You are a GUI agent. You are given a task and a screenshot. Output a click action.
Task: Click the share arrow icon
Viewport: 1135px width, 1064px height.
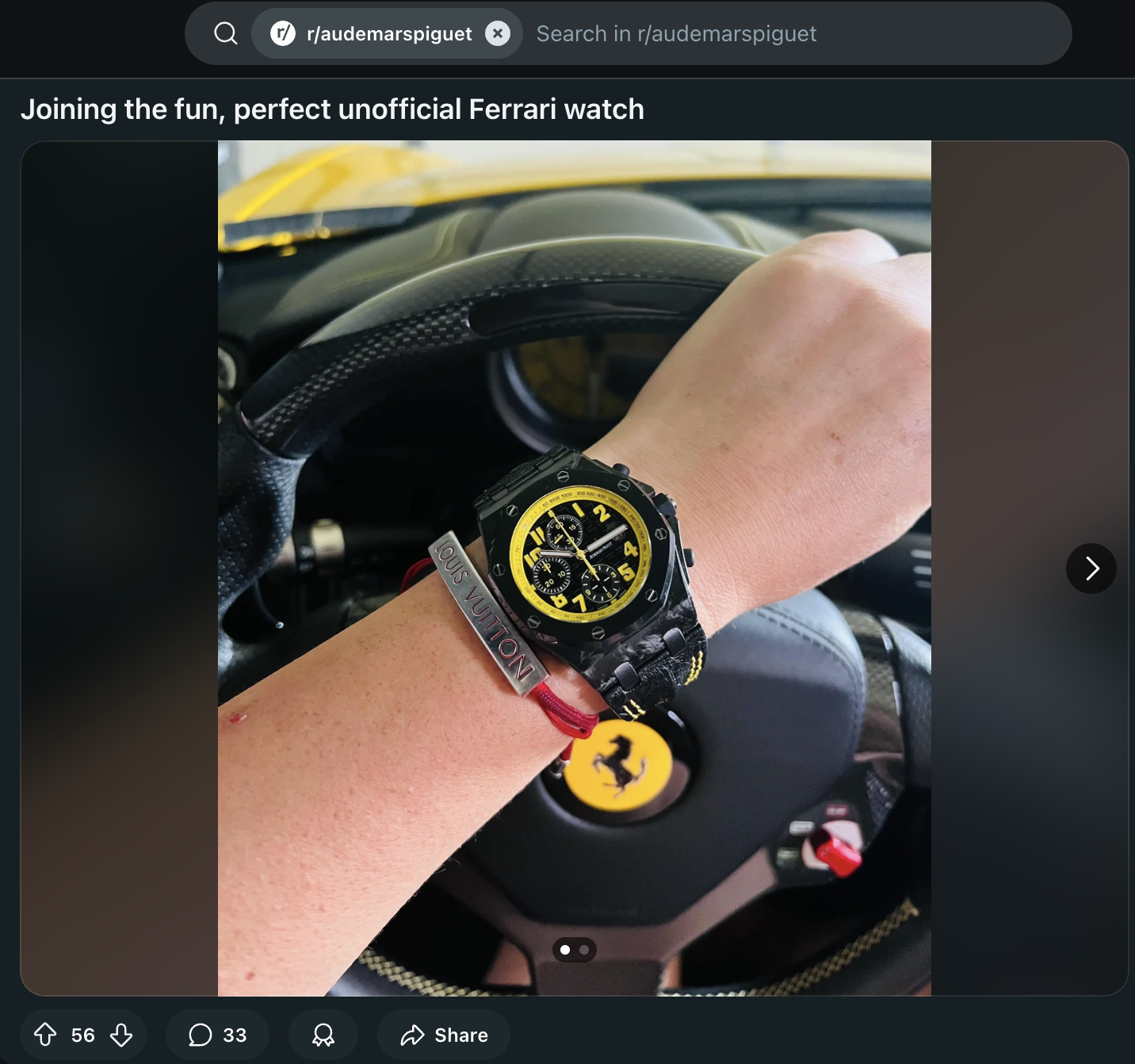413,1035
